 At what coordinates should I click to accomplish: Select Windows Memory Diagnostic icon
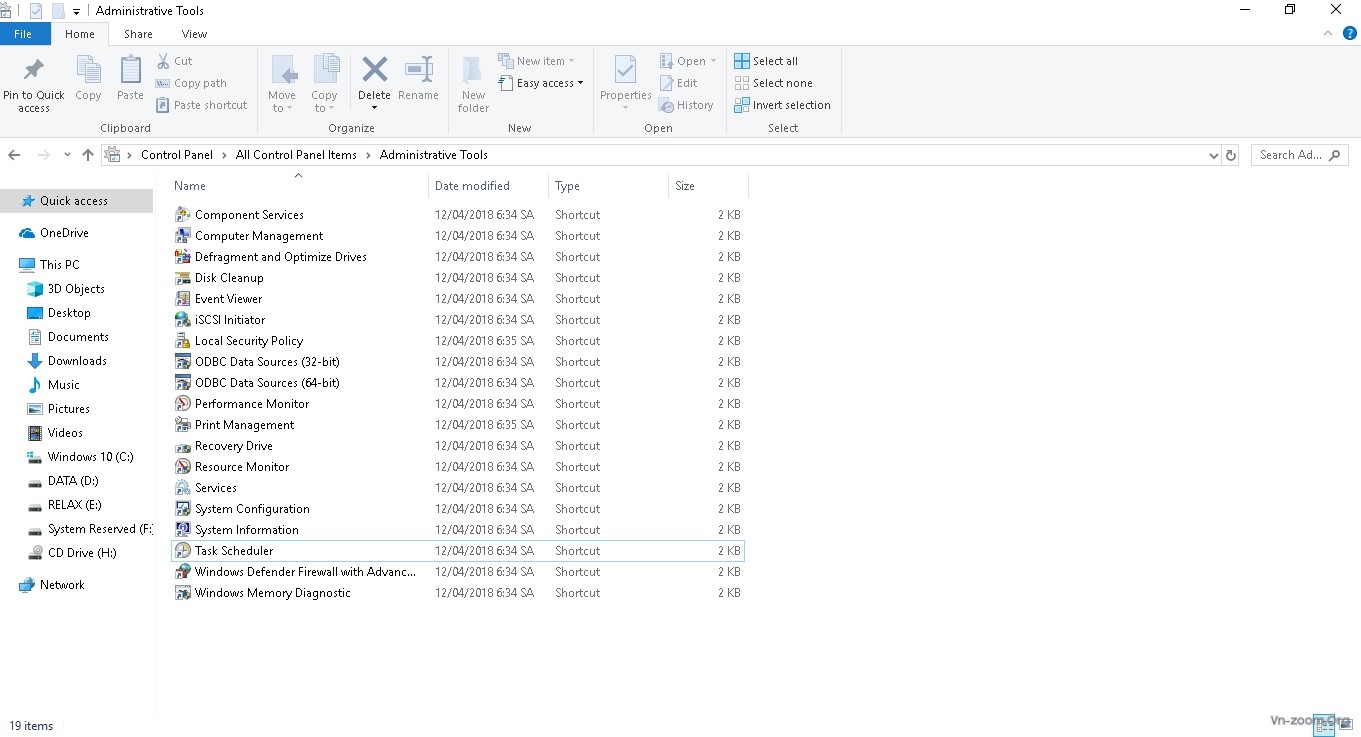[182, 593]
